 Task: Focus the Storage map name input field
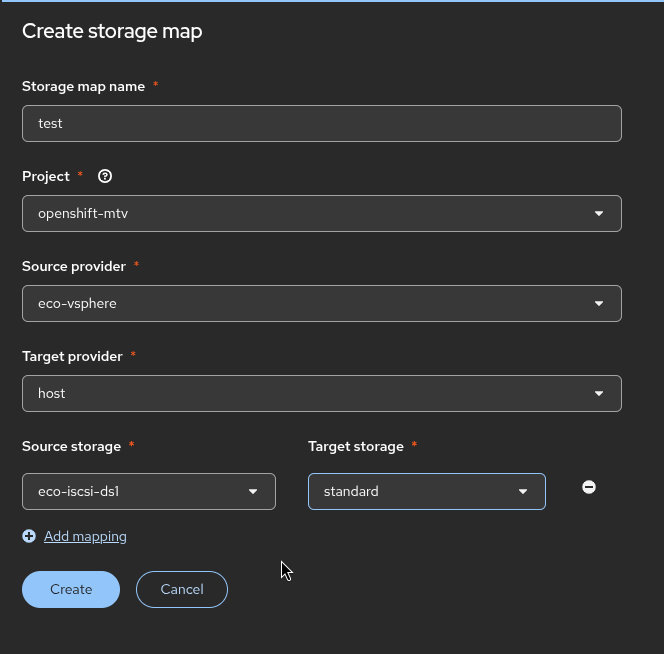point(321,123)
